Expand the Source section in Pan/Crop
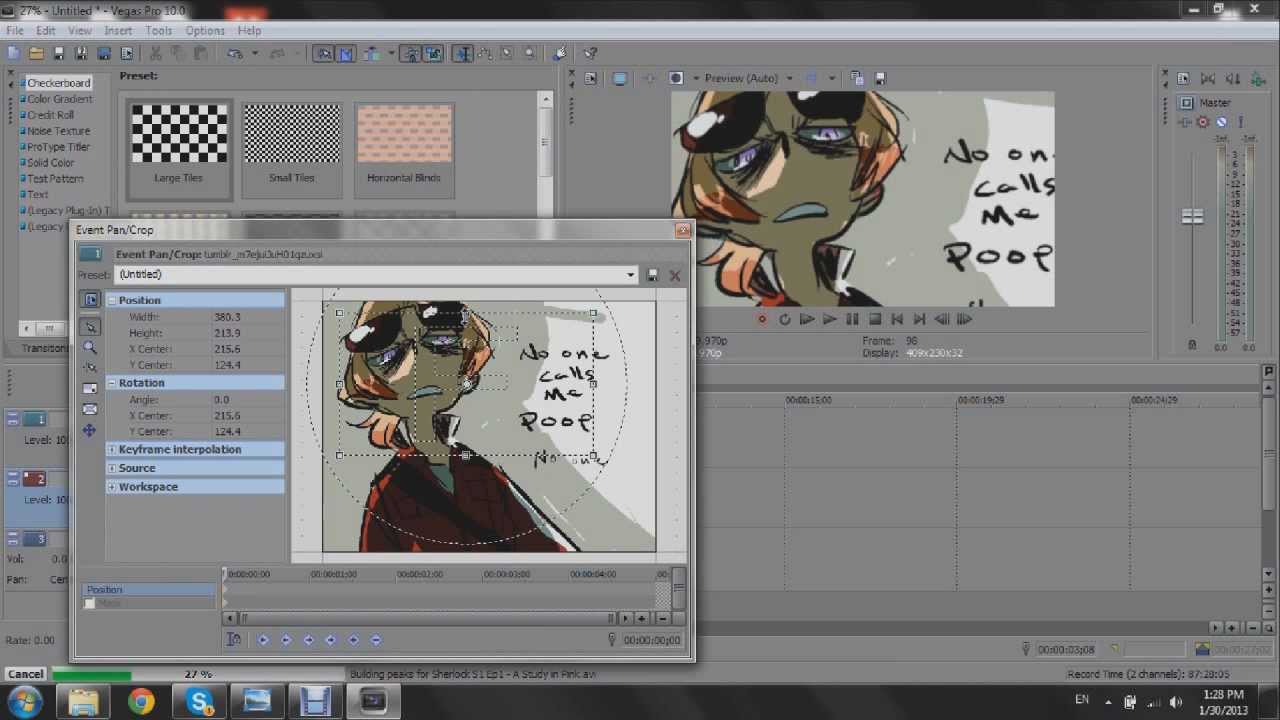The width and height of the screenshot is (1280, 720). 112,468
